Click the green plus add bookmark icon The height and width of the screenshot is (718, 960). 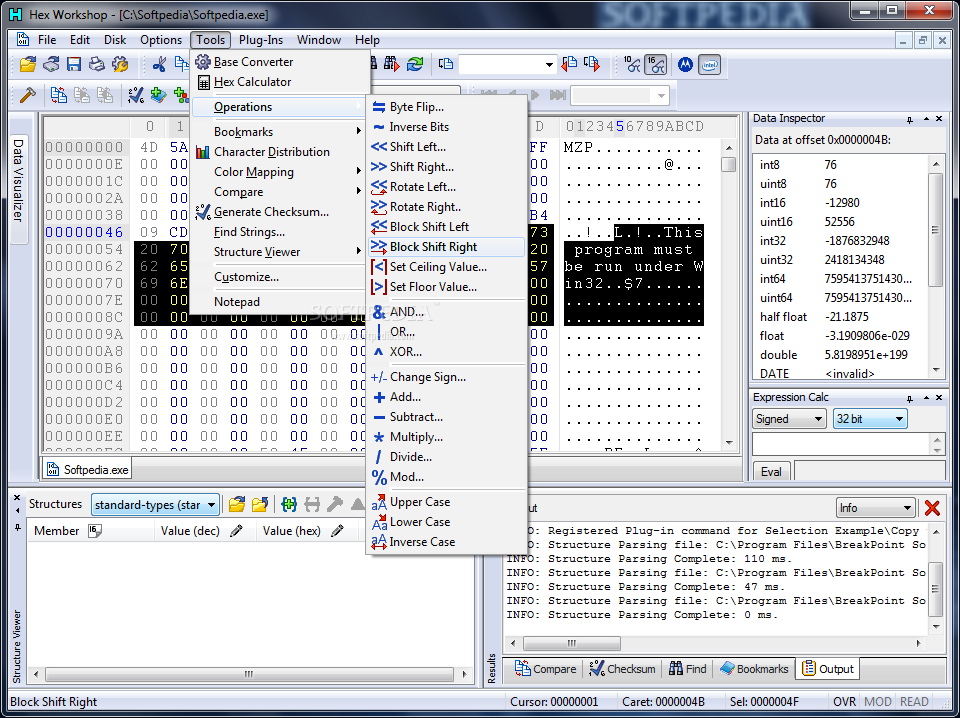pos(159,95)
